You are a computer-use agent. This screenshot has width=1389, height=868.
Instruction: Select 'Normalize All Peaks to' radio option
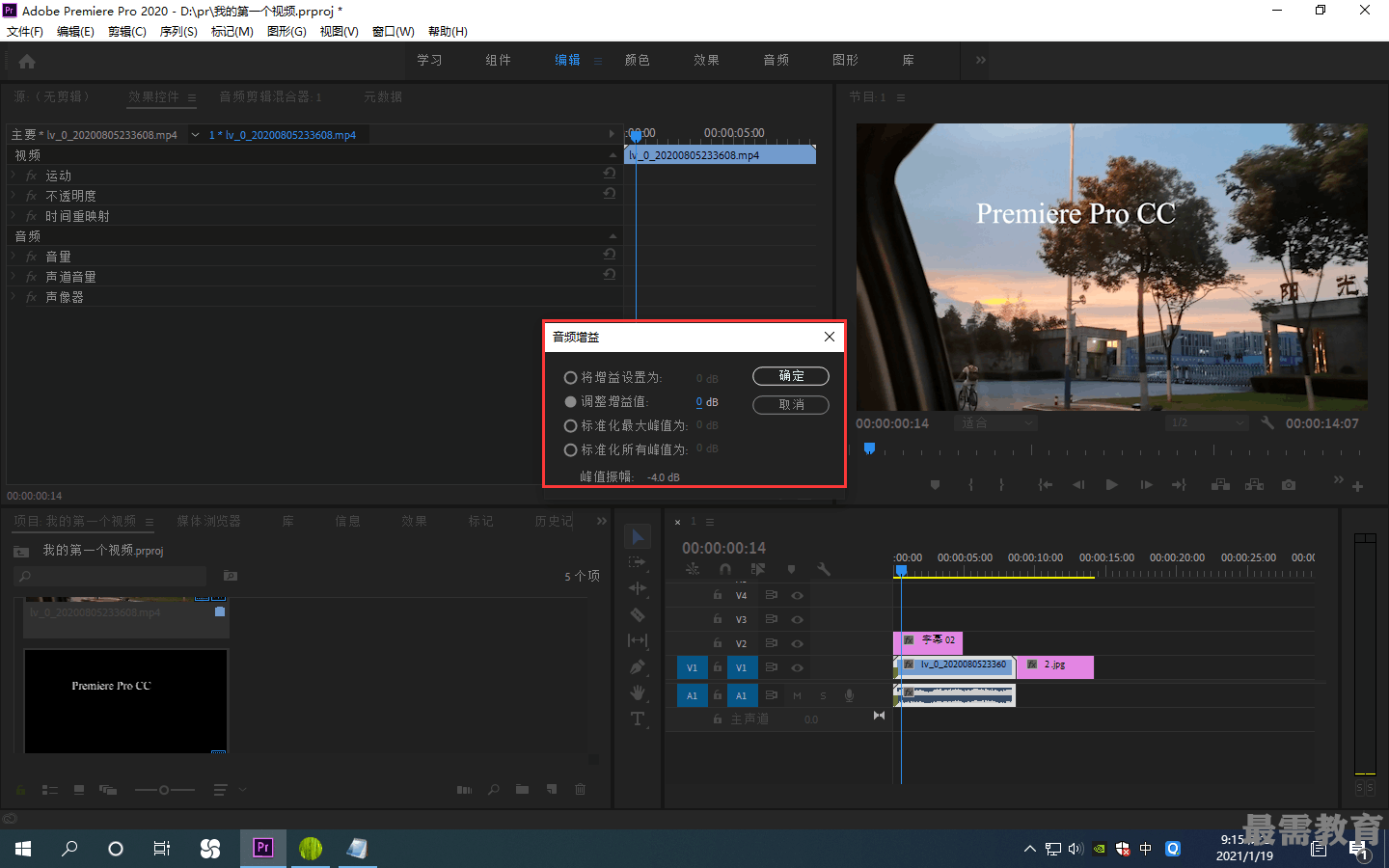click(x=571, y=449)
